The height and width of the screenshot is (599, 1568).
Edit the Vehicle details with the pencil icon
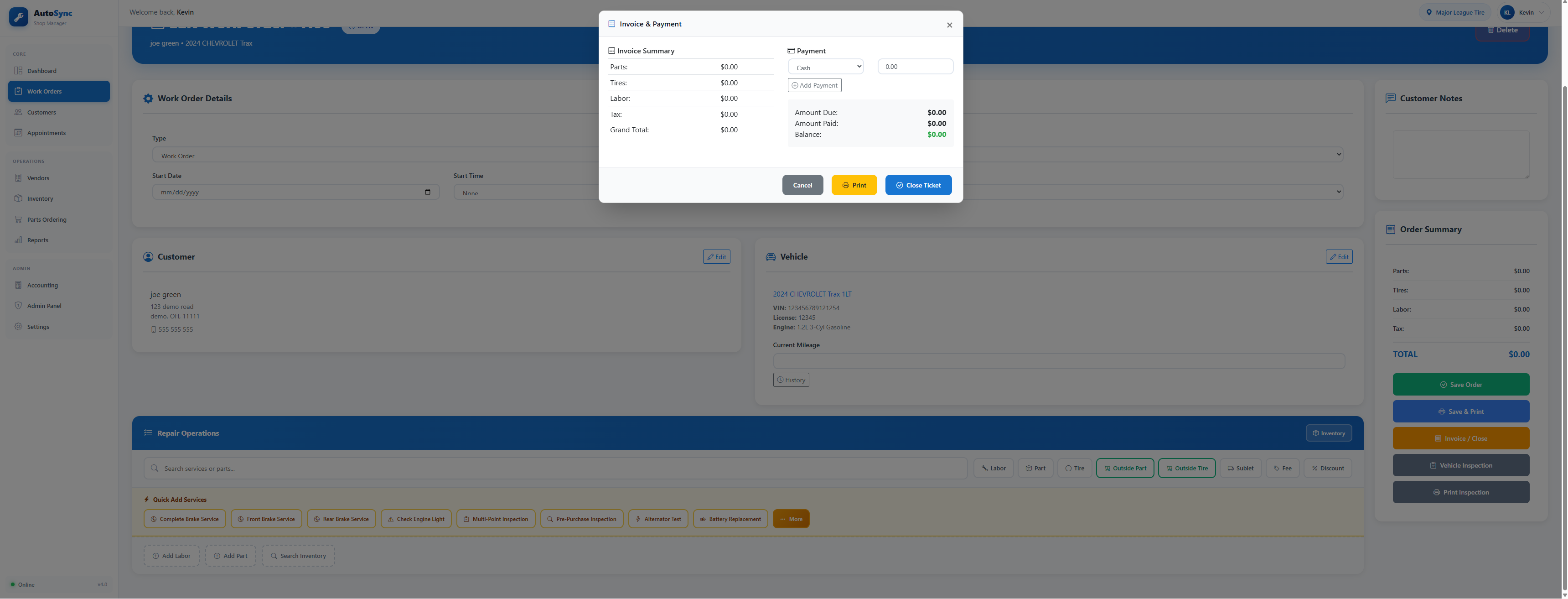(1339, 256)
